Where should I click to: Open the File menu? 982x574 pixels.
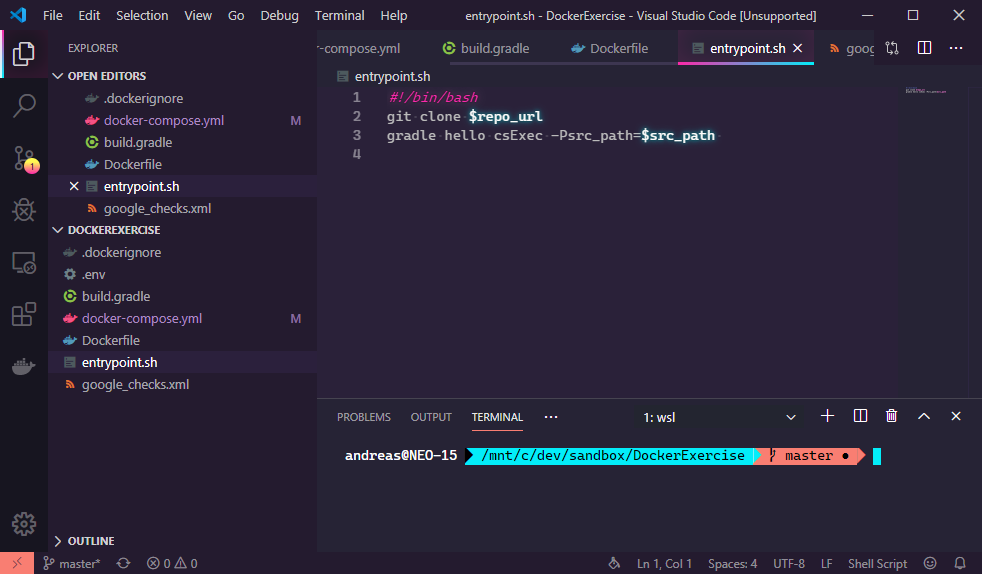tap(53, 16)
